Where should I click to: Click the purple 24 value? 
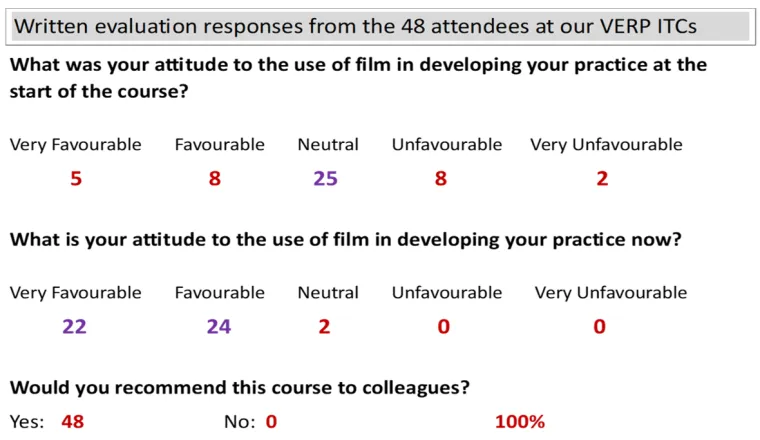point(219,327)
